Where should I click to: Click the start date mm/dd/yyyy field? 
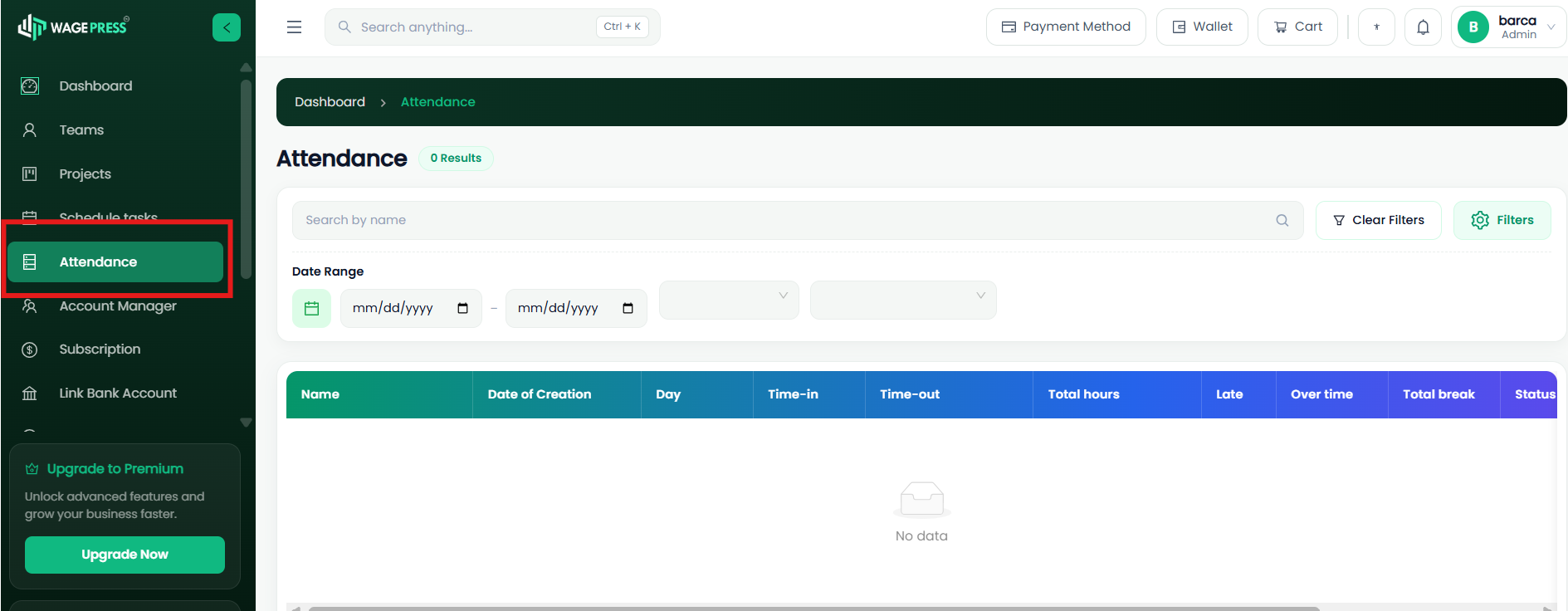[411, 309]
